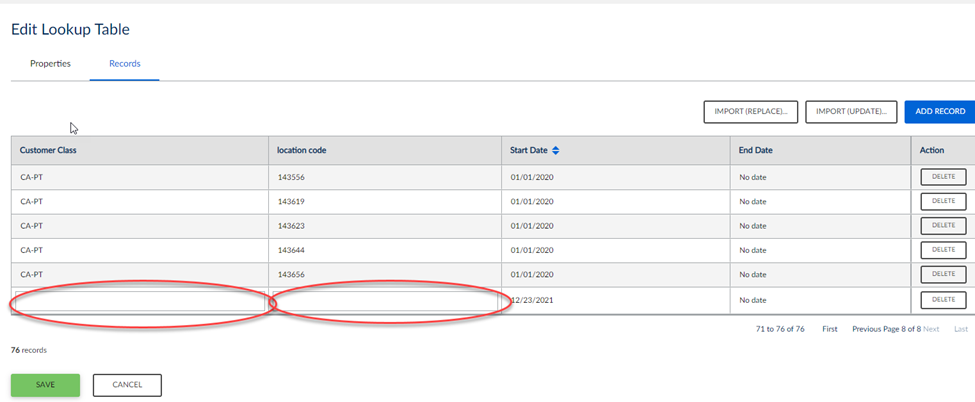
Task: Click the empty location code input field
Action: [x=387, y=300]
